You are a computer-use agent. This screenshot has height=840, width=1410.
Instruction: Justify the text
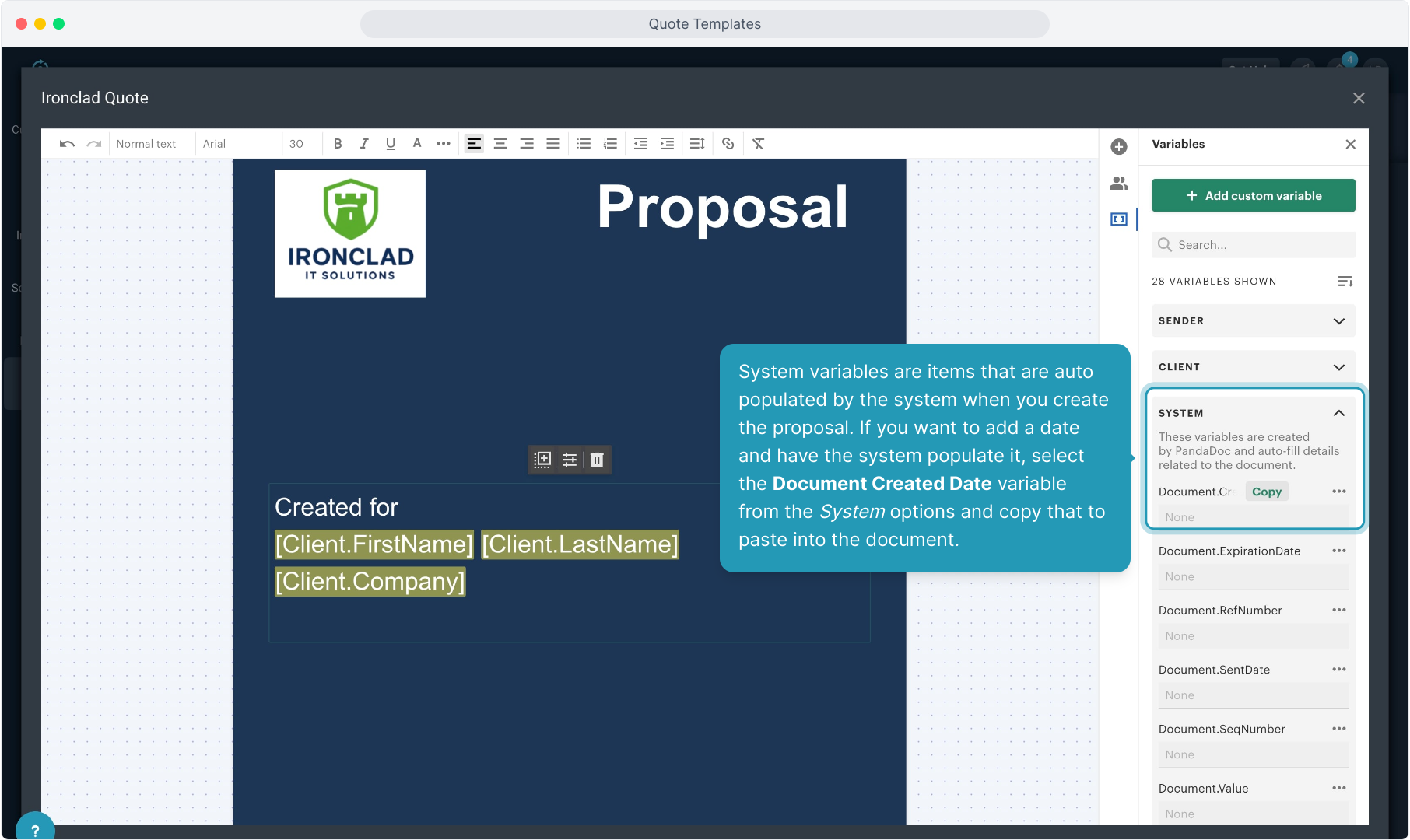553,144
